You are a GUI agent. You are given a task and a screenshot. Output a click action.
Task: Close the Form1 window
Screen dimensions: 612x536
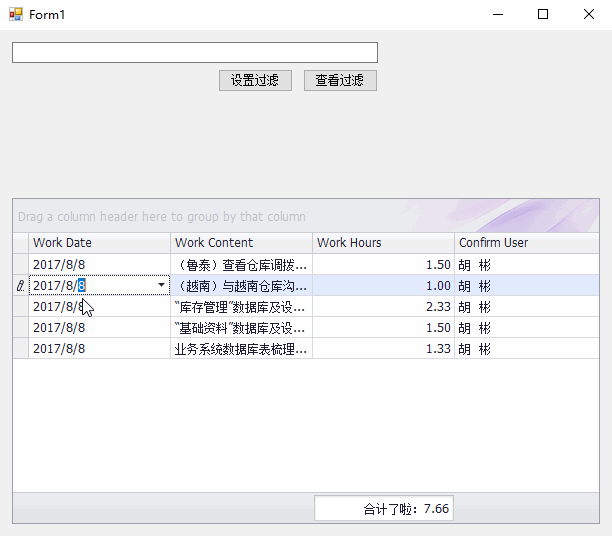(589, 14)
